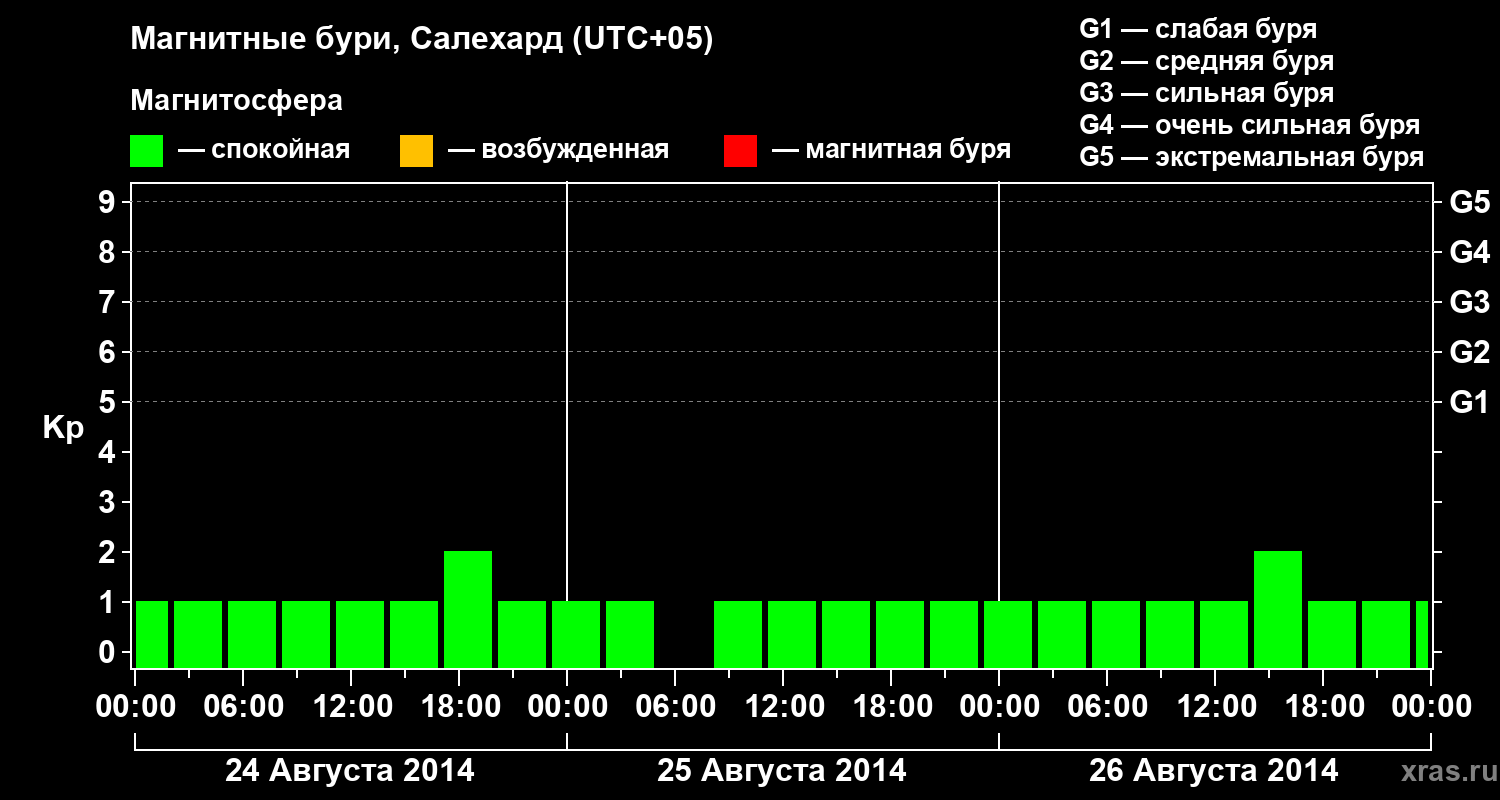Click the 'G5 — экстремальная буря' legend line
The width and height of the screenshot is (1500, 800).
(x=1251, y=157)
